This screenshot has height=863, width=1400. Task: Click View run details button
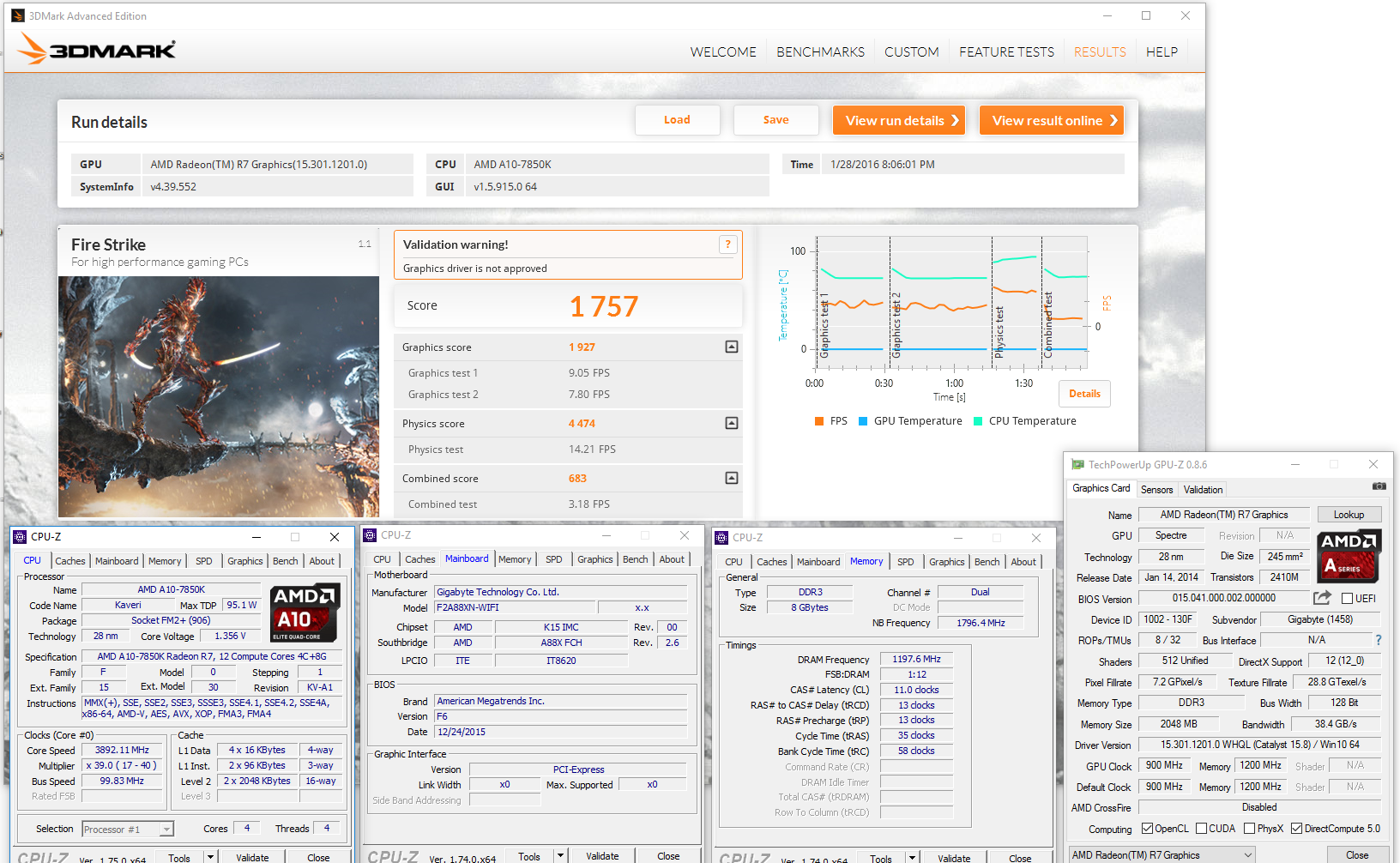pos(899,120)
